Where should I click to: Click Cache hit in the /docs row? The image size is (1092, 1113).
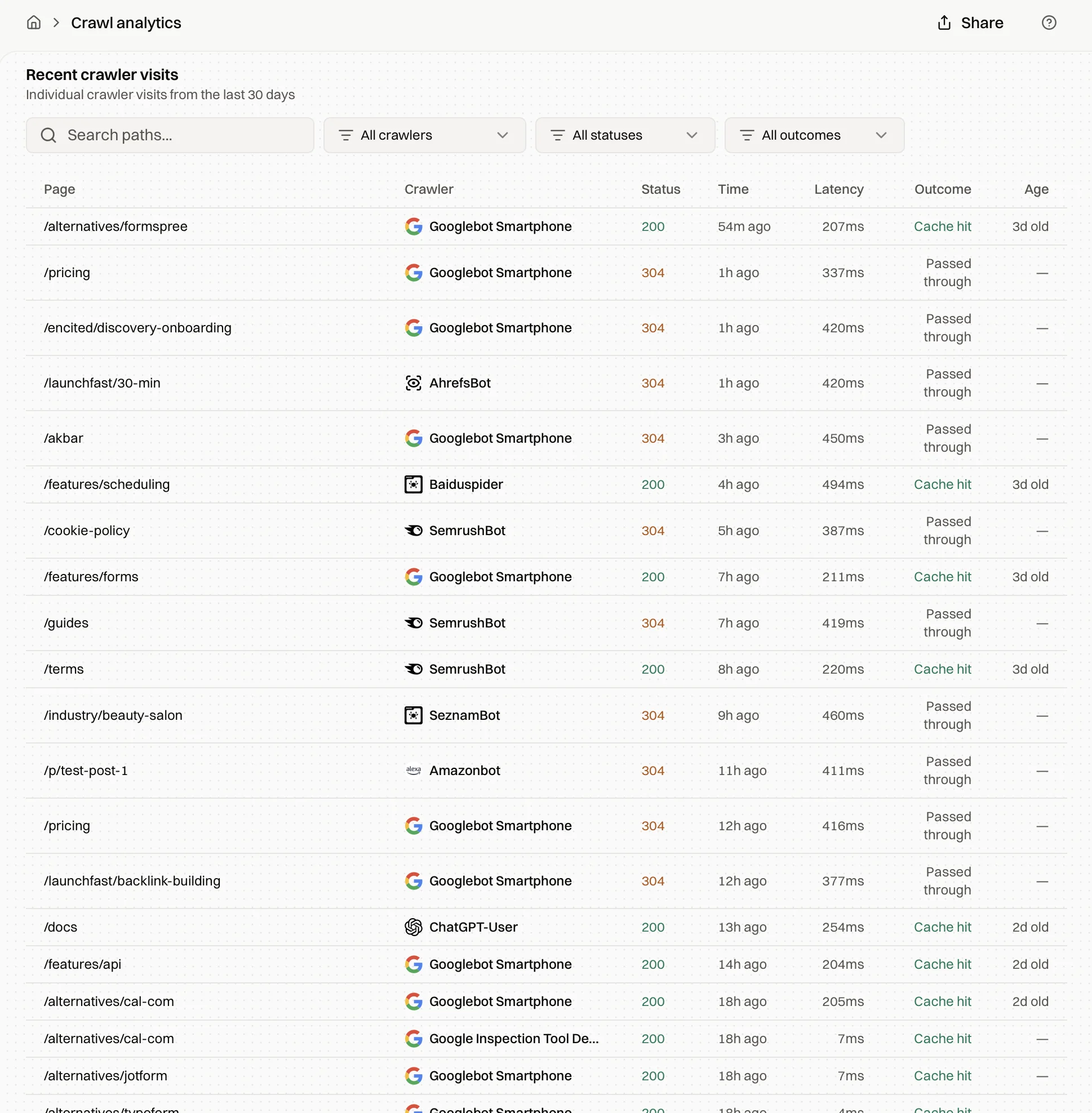(x=942, y=927)
